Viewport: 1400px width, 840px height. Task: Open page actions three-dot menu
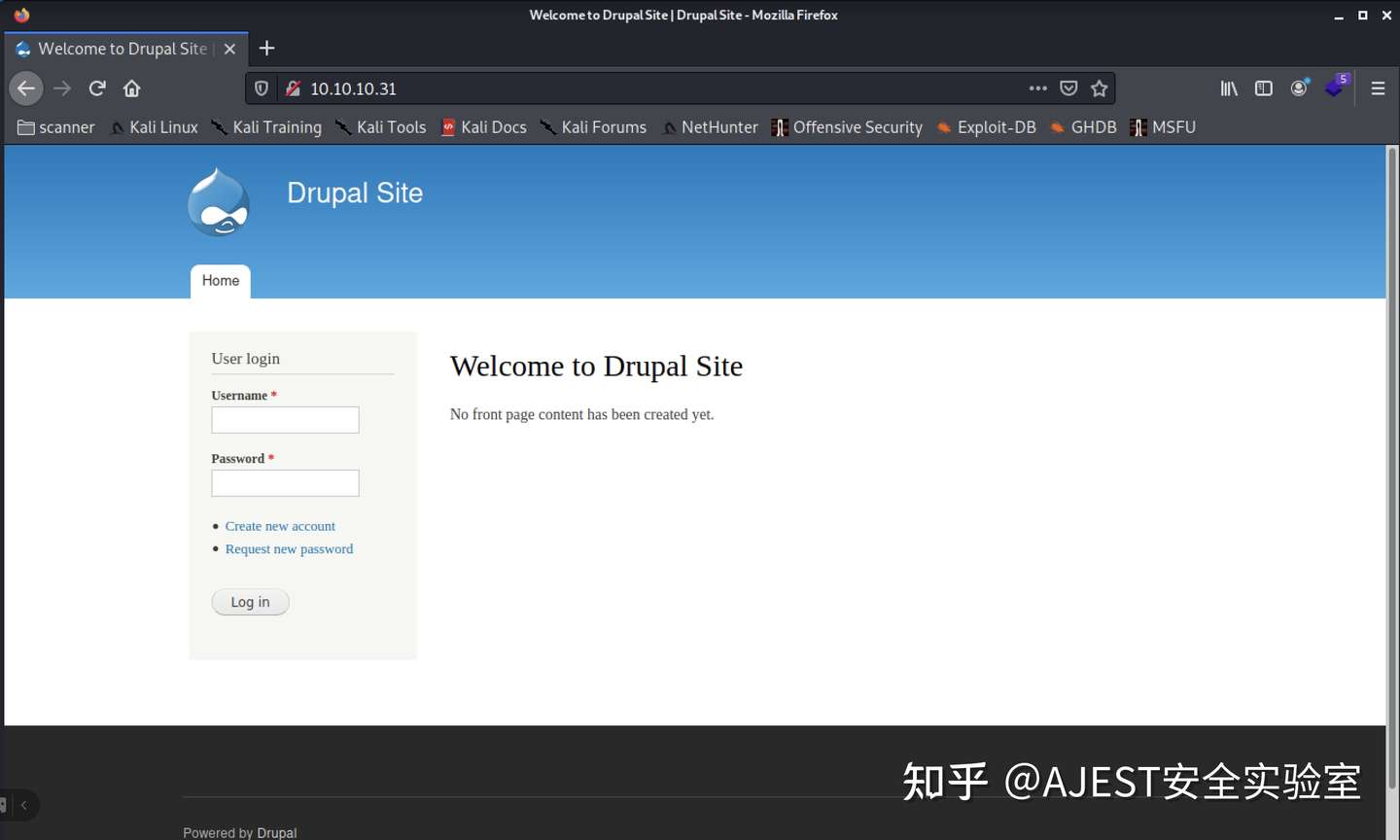pyautogui.click(x=1038, y=88)
